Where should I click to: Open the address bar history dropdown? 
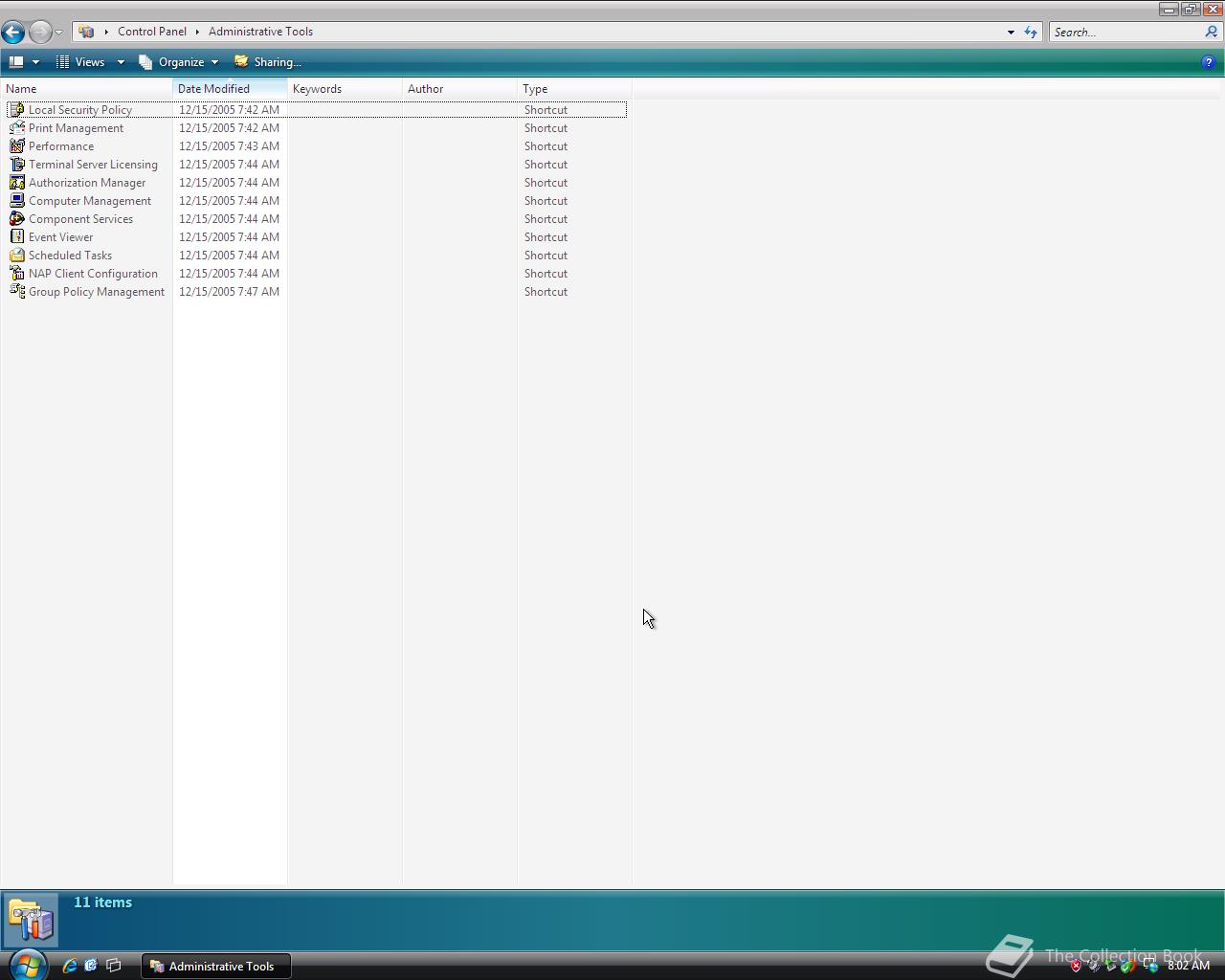[1011, 32]
